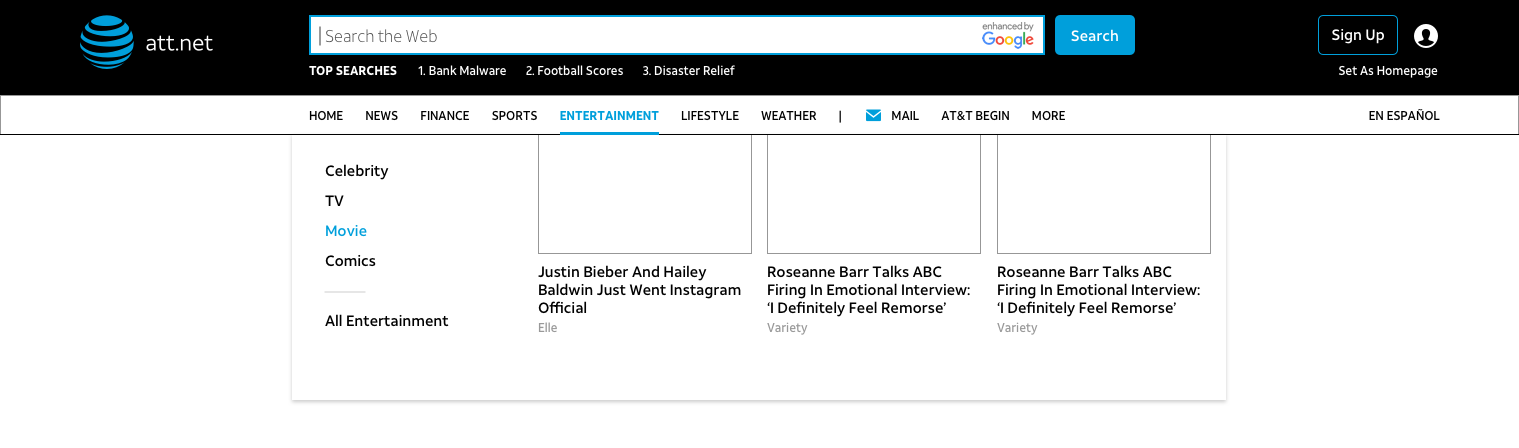1519x448 pixels.
Task: Open top search Football Scores
Action: click(574, 71)
